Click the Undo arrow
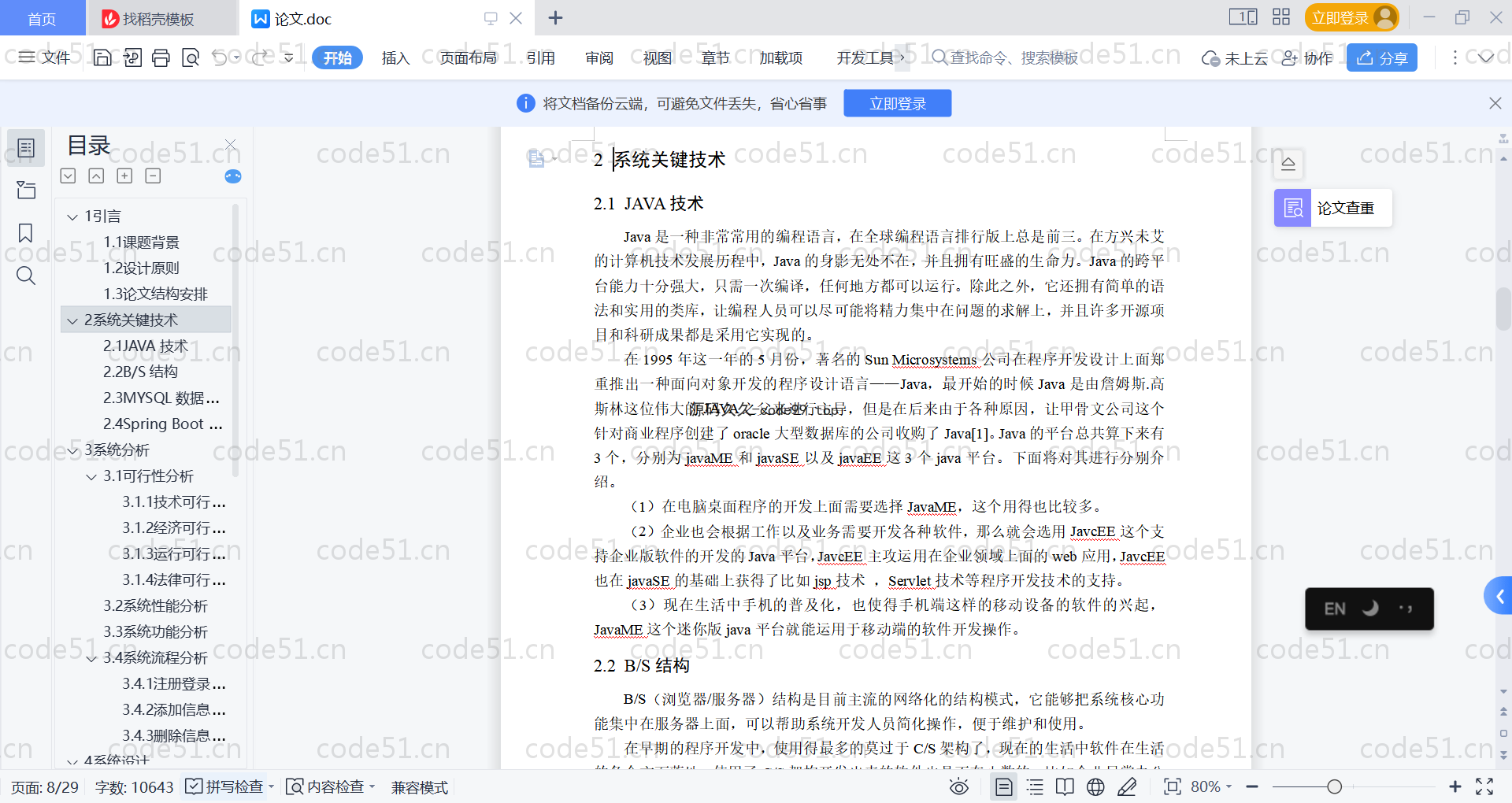Viewport: 1512px width, 803px height. [220, 57]
